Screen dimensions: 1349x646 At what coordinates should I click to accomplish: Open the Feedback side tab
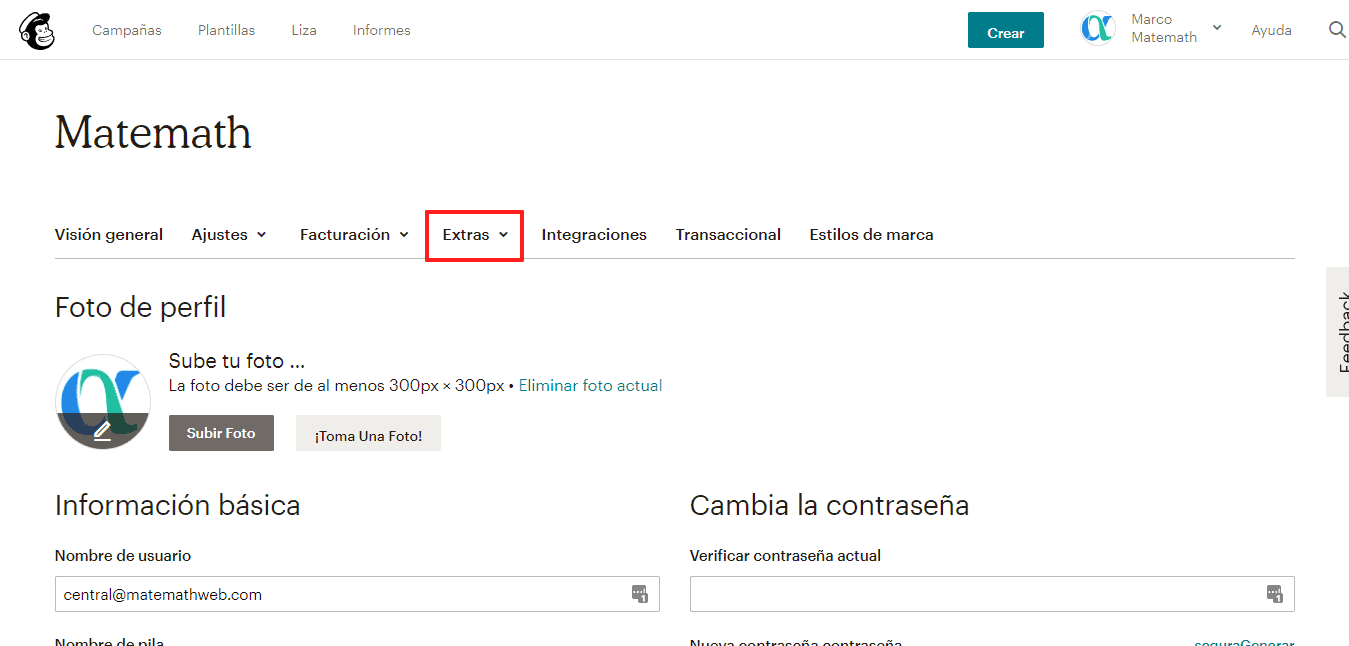point(1338,332)
